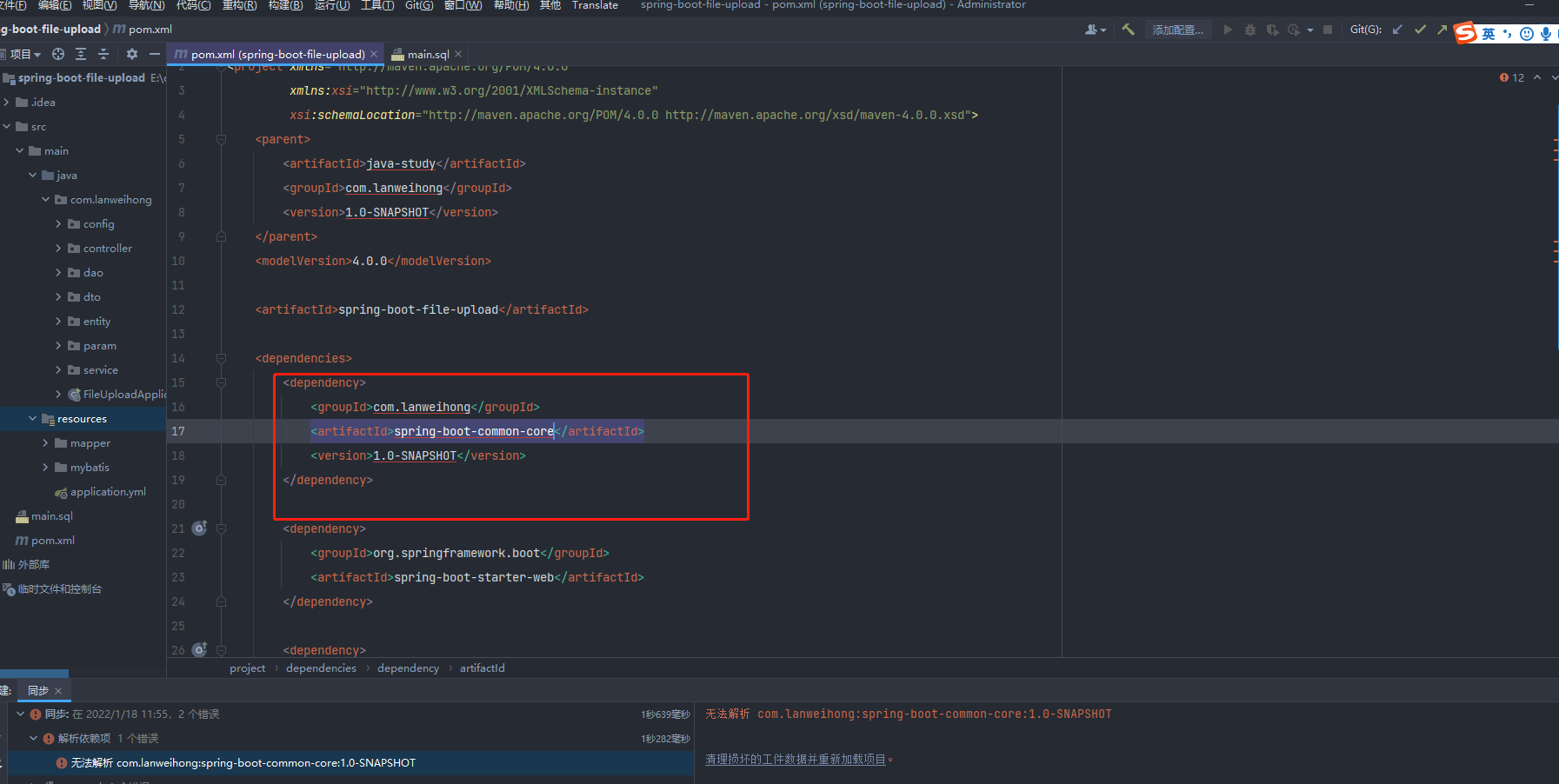Screen dimensions: 1559x784
Task: Click Expand All in project panel
Action: point(81,54)
